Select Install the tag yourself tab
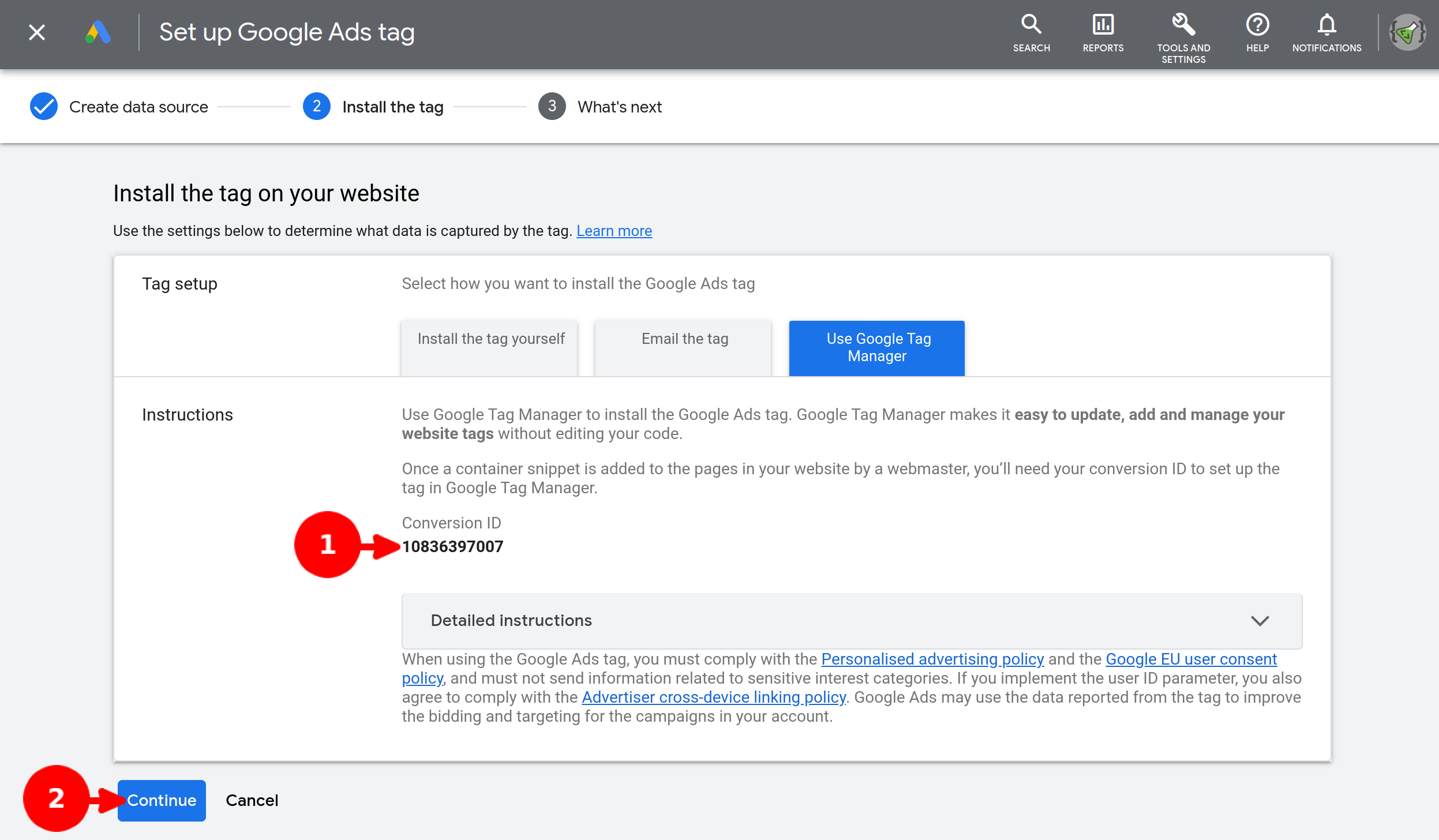Viewport: 1439px width, 840px height. pos(490,348)
